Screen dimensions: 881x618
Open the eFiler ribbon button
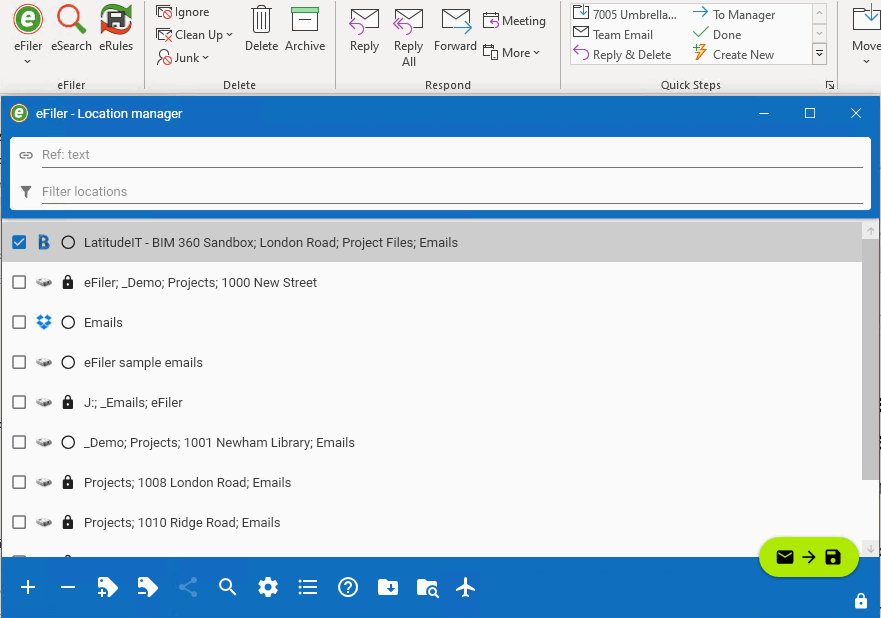[x=28, y=28]
